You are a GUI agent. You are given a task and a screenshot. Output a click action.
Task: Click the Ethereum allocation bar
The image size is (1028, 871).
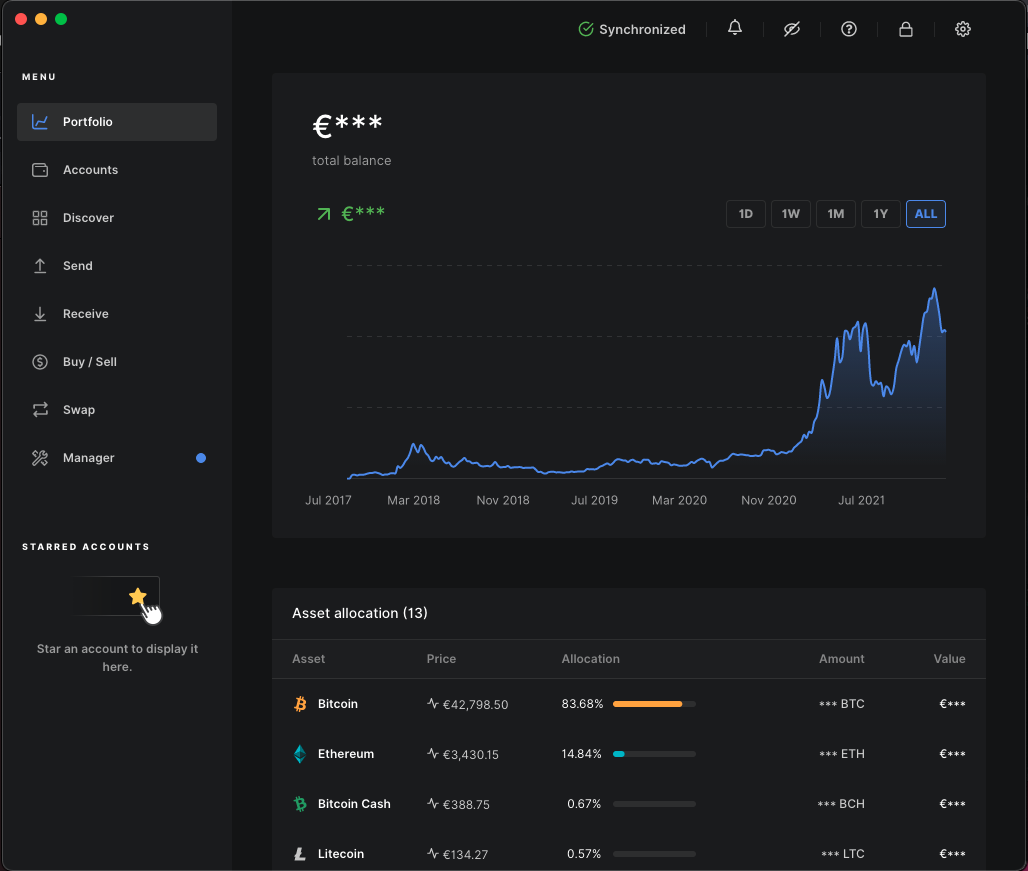click(654, 754)
